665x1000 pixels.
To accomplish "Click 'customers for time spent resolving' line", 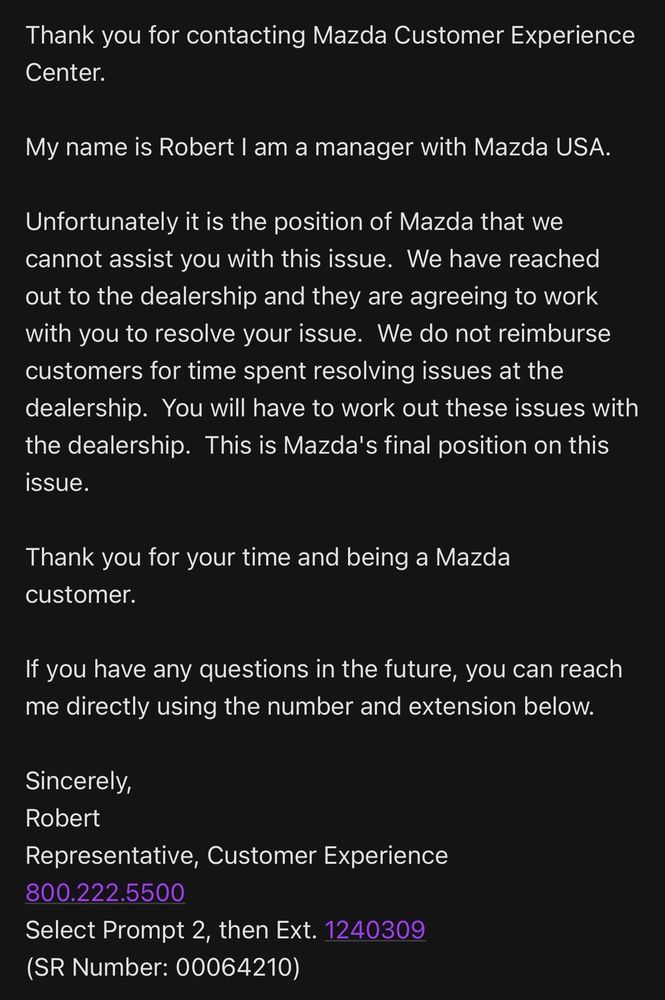I will tap(220, 371).
